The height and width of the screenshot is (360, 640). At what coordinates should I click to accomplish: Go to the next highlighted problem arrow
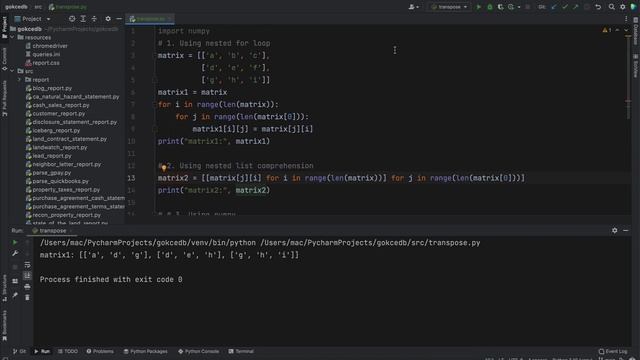point(626,30)
